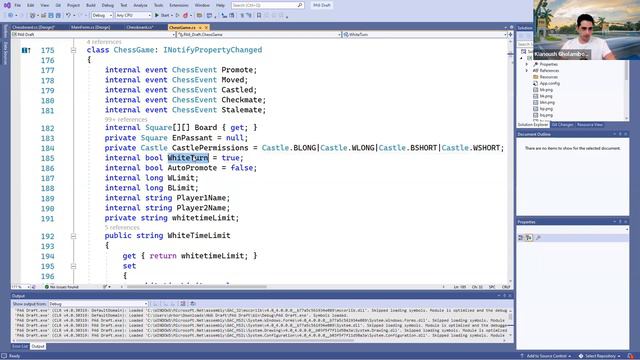Viewport: 640px width, 360px height.
Task: Open the 'Show output from' dropdown
Action: pos(98,304)
